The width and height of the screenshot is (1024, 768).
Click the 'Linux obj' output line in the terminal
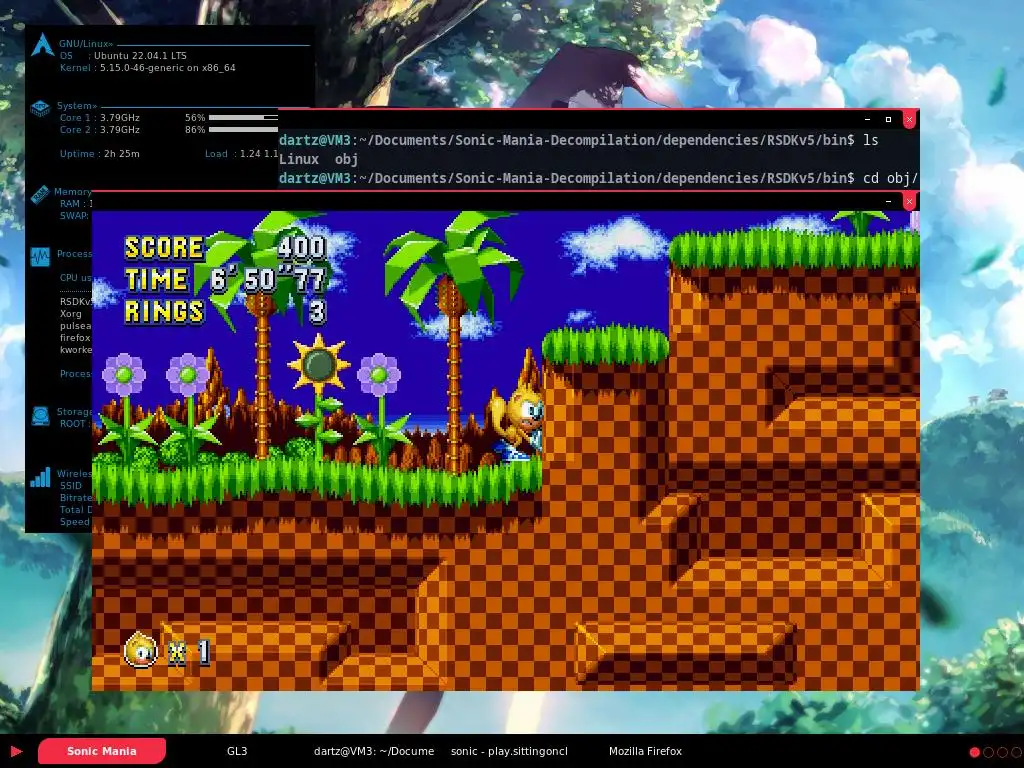319,159
